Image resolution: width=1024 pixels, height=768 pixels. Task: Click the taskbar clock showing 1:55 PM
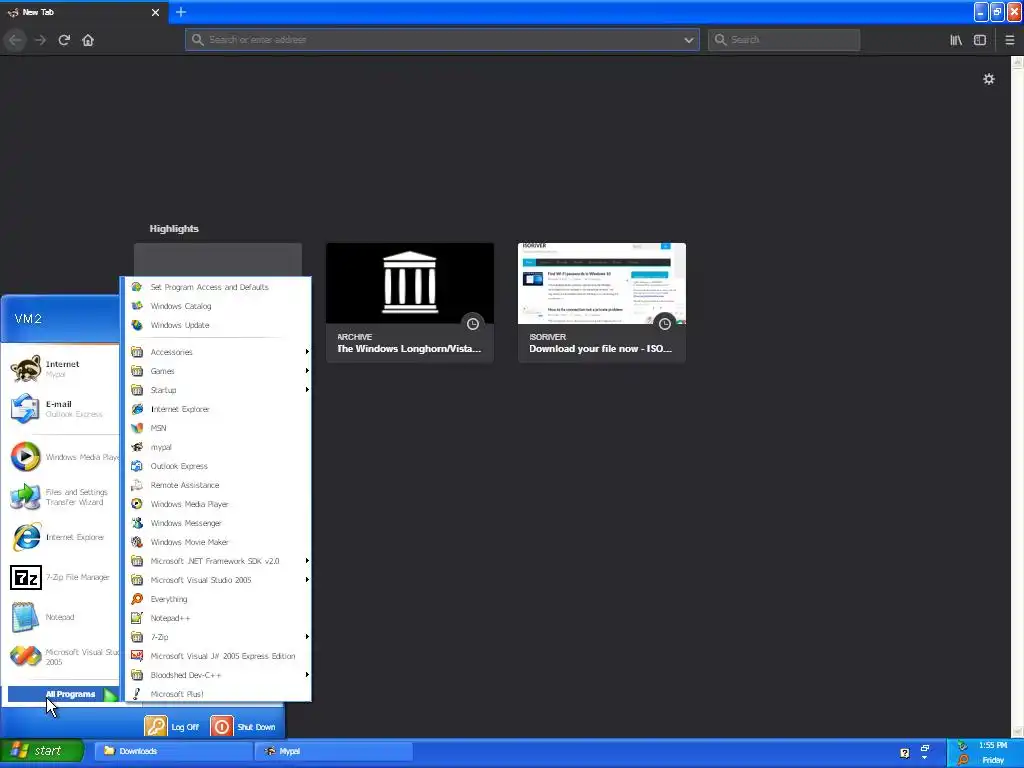click(x=993, y=745)
